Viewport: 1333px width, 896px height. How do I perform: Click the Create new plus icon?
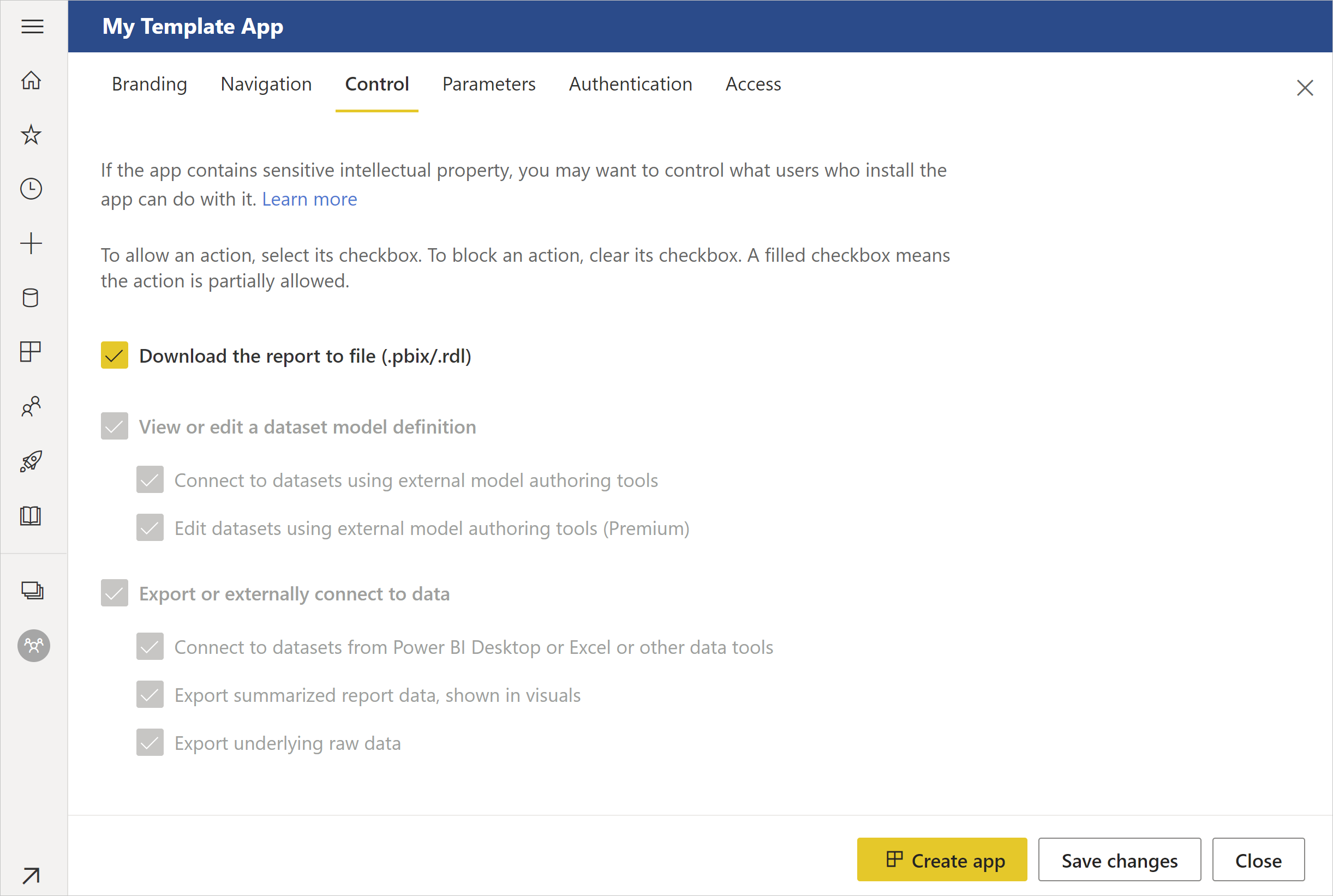tap(32, 242)
